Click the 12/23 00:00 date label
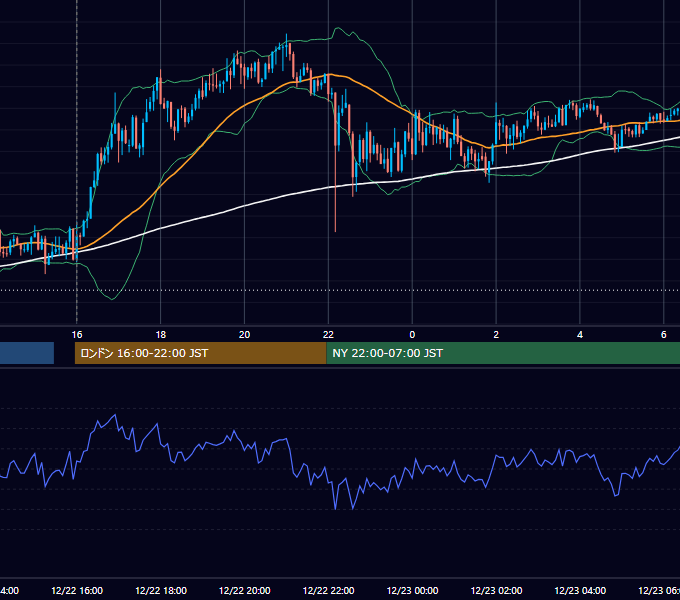Viewport: 680px width, 600px height. tap(412, 590)
